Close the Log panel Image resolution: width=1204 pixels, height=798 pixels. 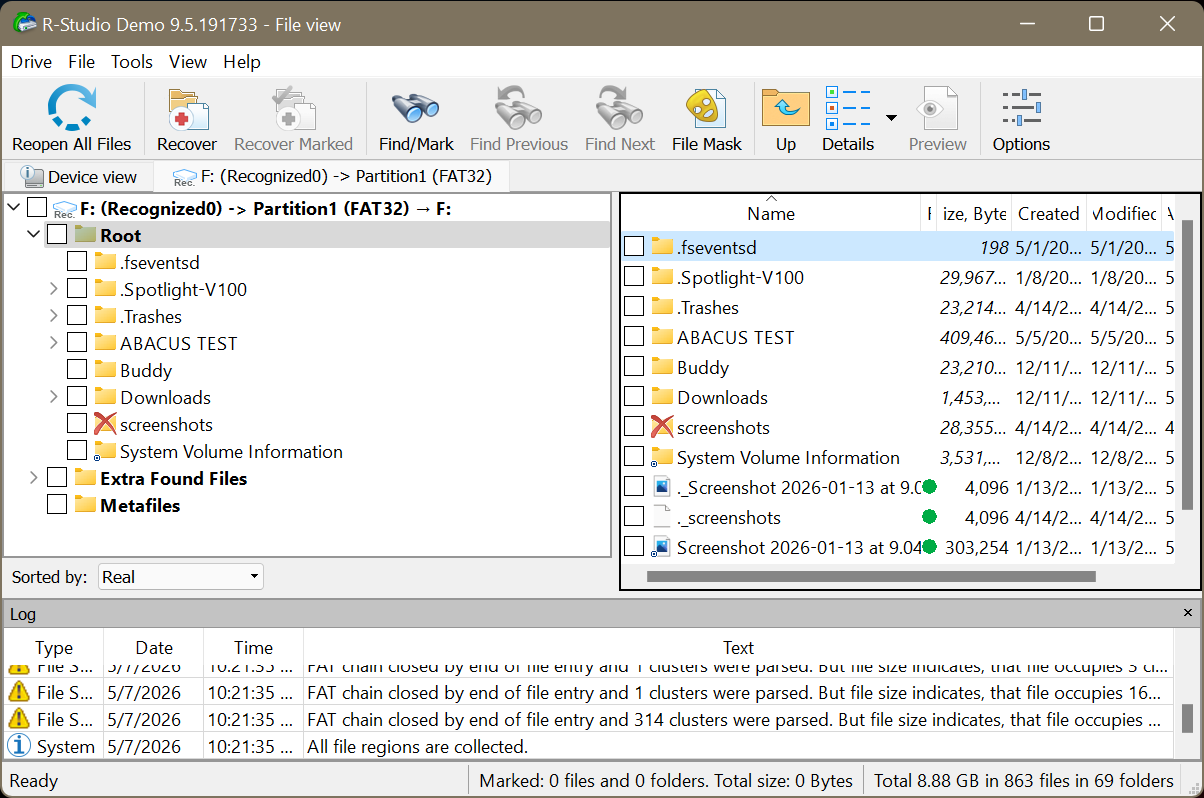tap(1188, 613)
